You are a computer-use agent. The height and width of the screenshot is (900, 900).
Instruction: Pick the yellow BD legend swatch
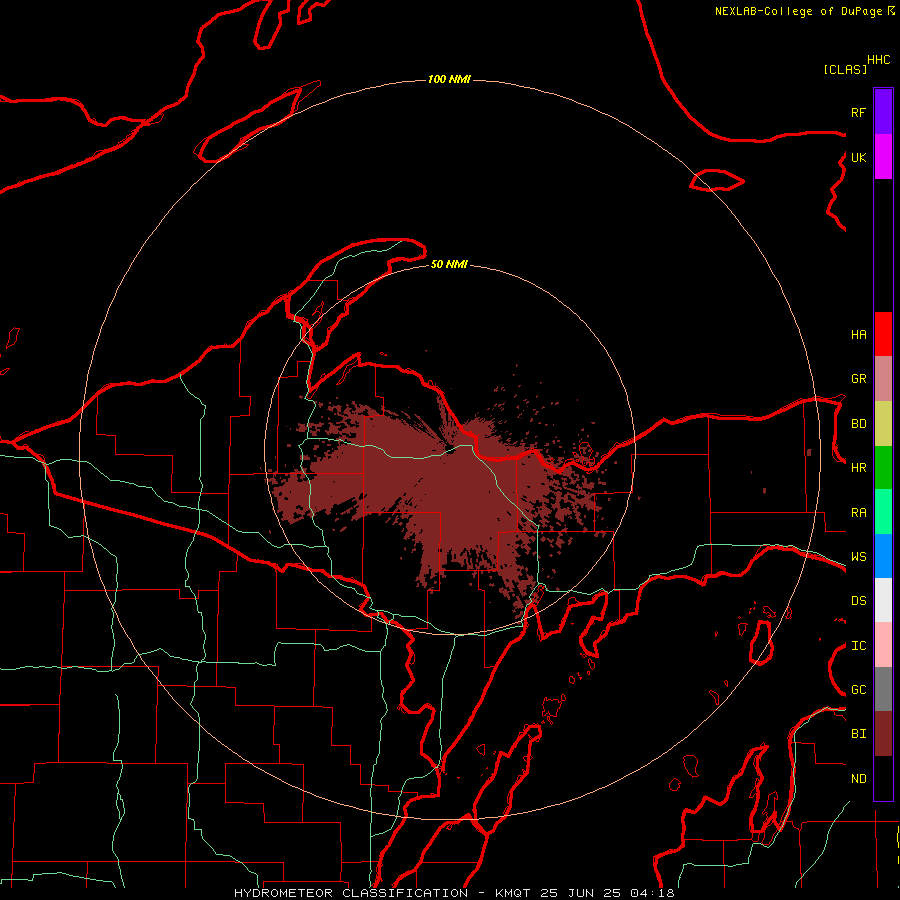883,424
